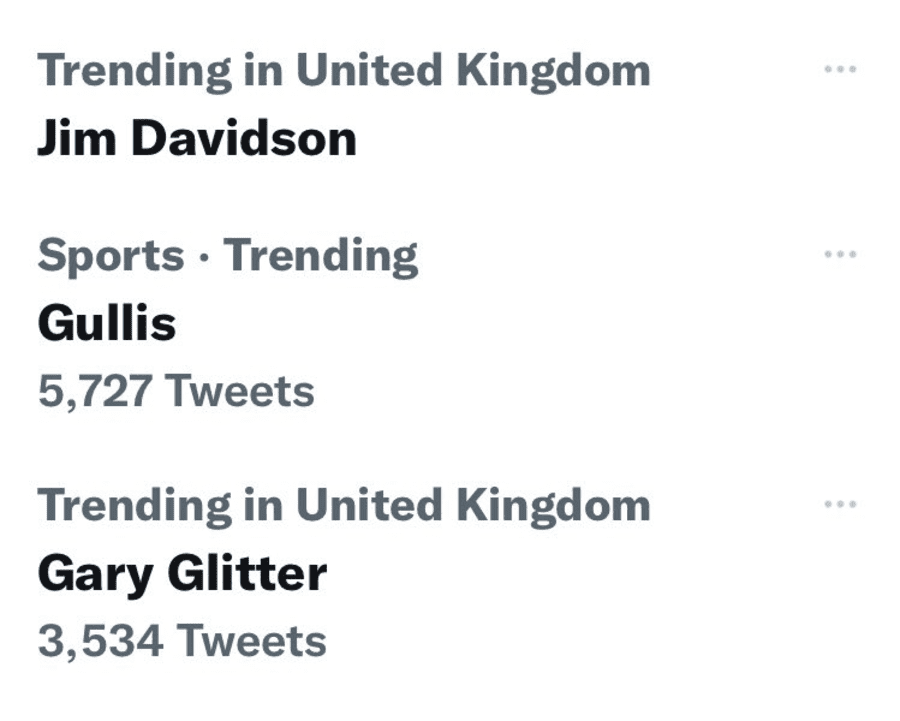Click Trending in United Kingdom above Gary Glitter
Screen dimensions: 900x721
tap(343, 505)
